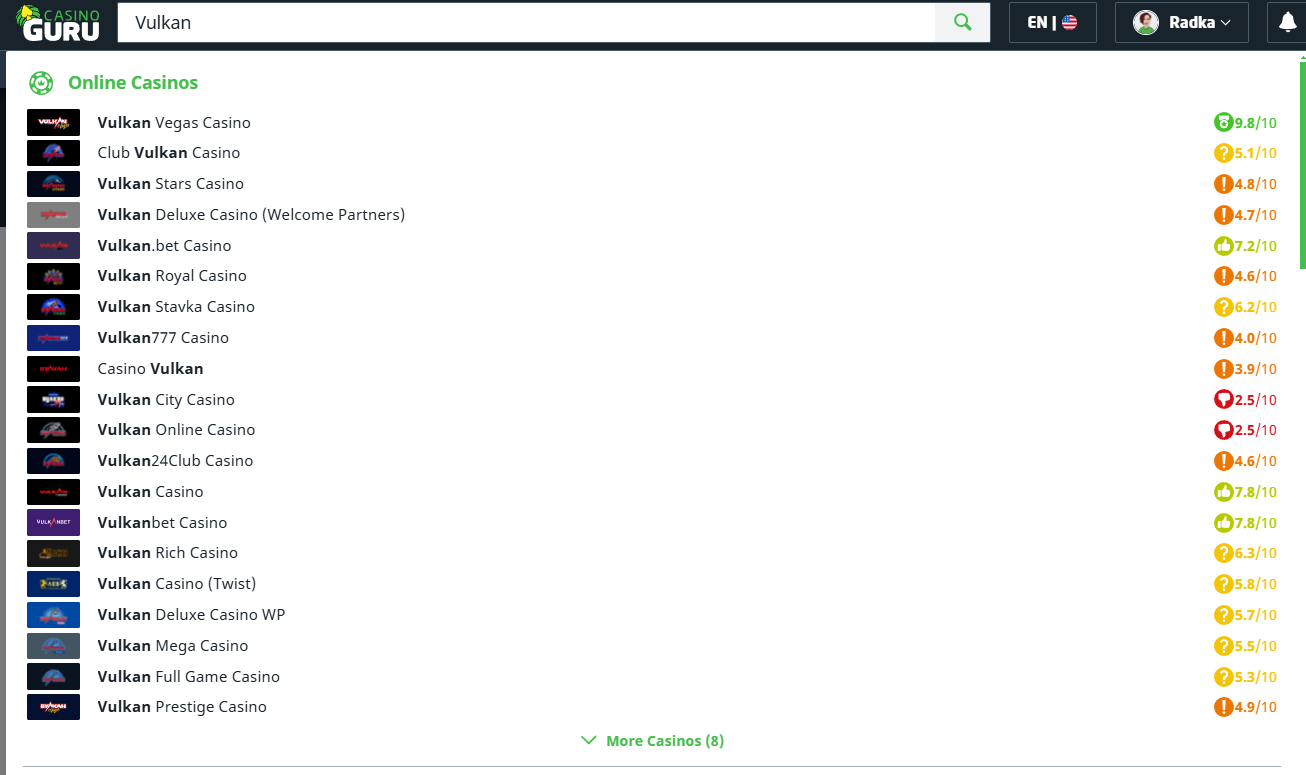Screen dimensions: 1306x775
Task: Select Vulkan Rich Casino
Action: click(x=168, y=553)
